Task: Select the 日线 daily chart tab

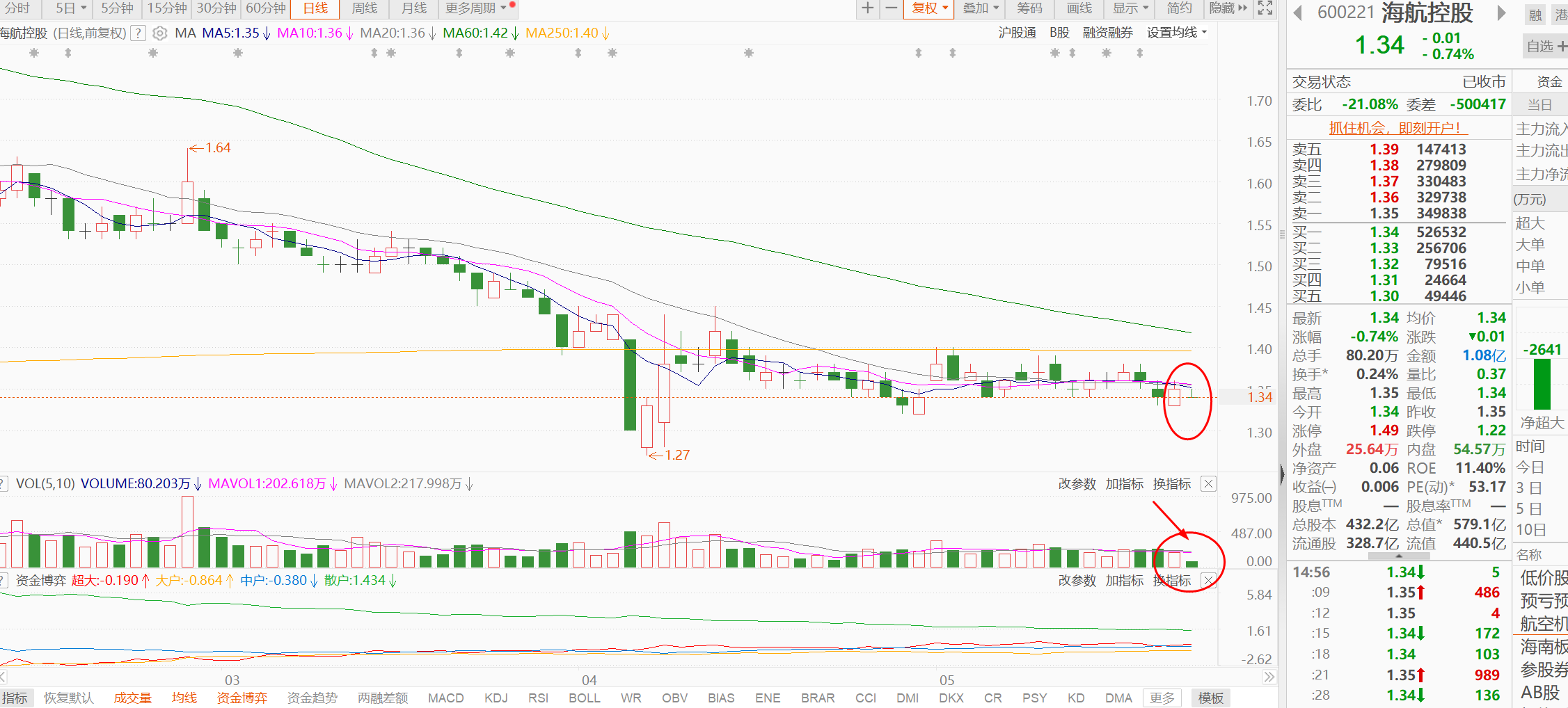Action: [315, 8]
